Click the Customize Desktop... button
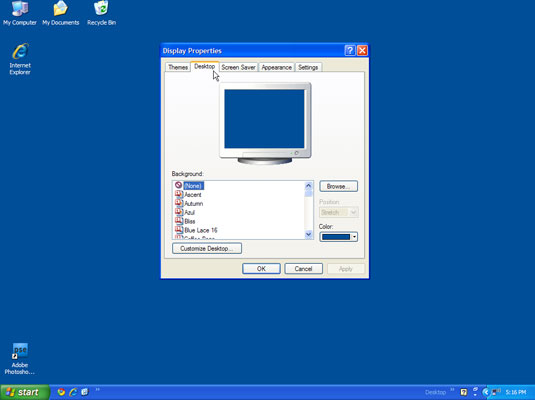 pos(207,248)
